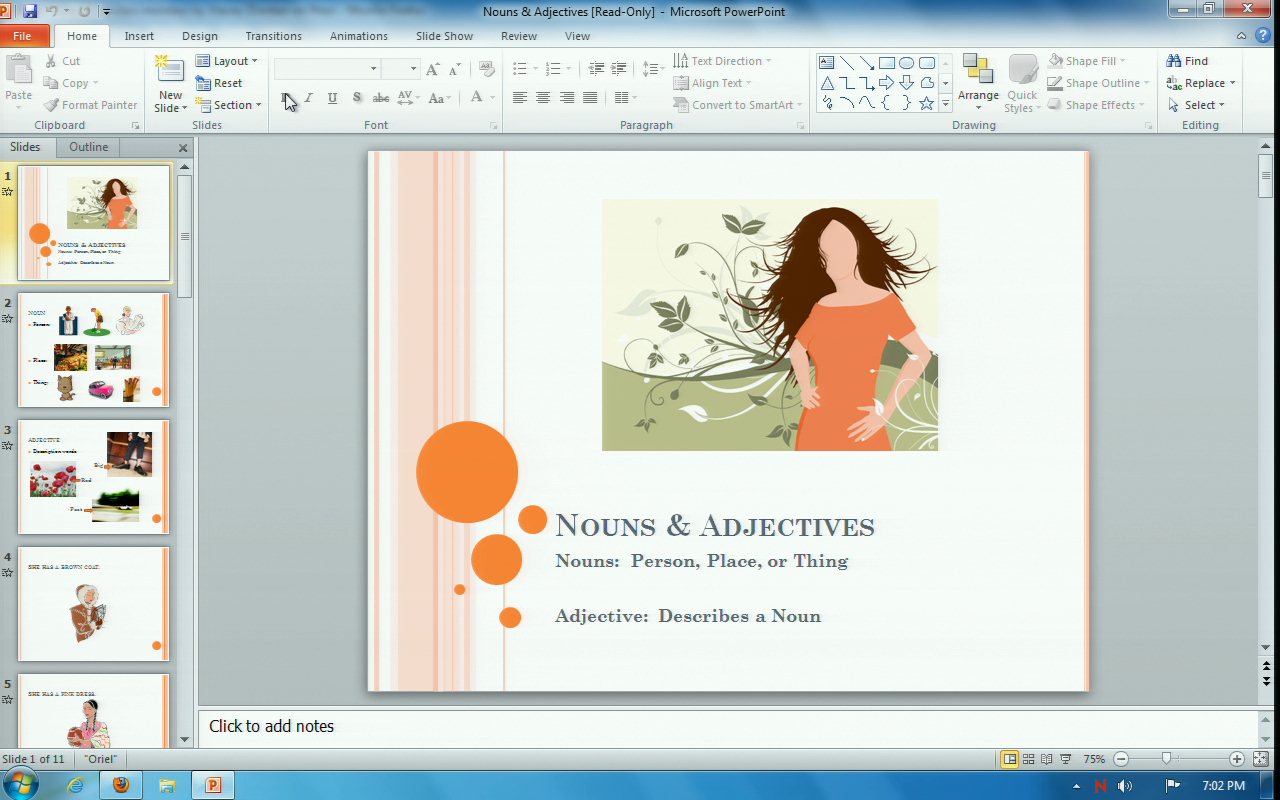Launch Firefox from the taskbar
The width and height of the screenshot is (1280, 800).
tap(121, 785)
